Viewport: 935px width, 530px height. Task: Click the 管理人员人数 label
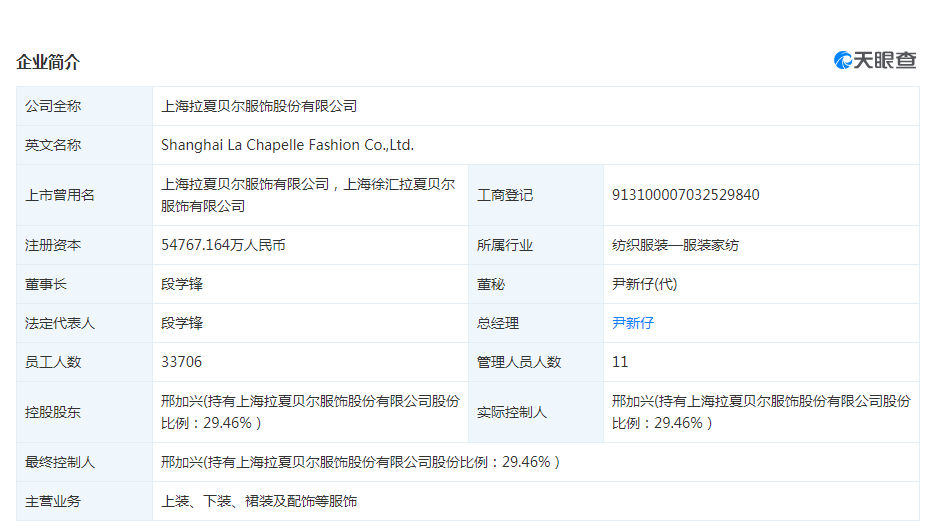tap(519, 362)
